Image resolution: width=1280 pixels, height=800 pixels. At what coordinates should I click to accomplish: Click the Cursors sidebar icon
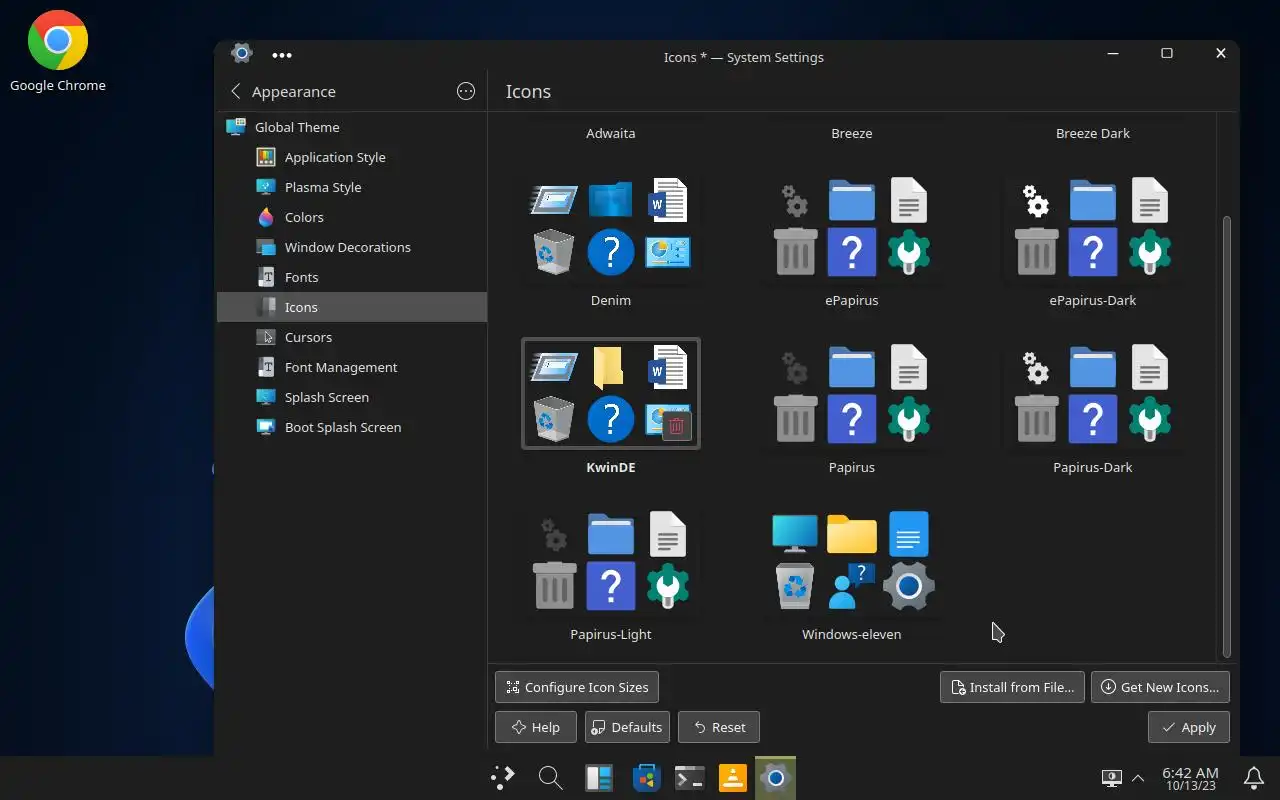(x=265, y=337)
